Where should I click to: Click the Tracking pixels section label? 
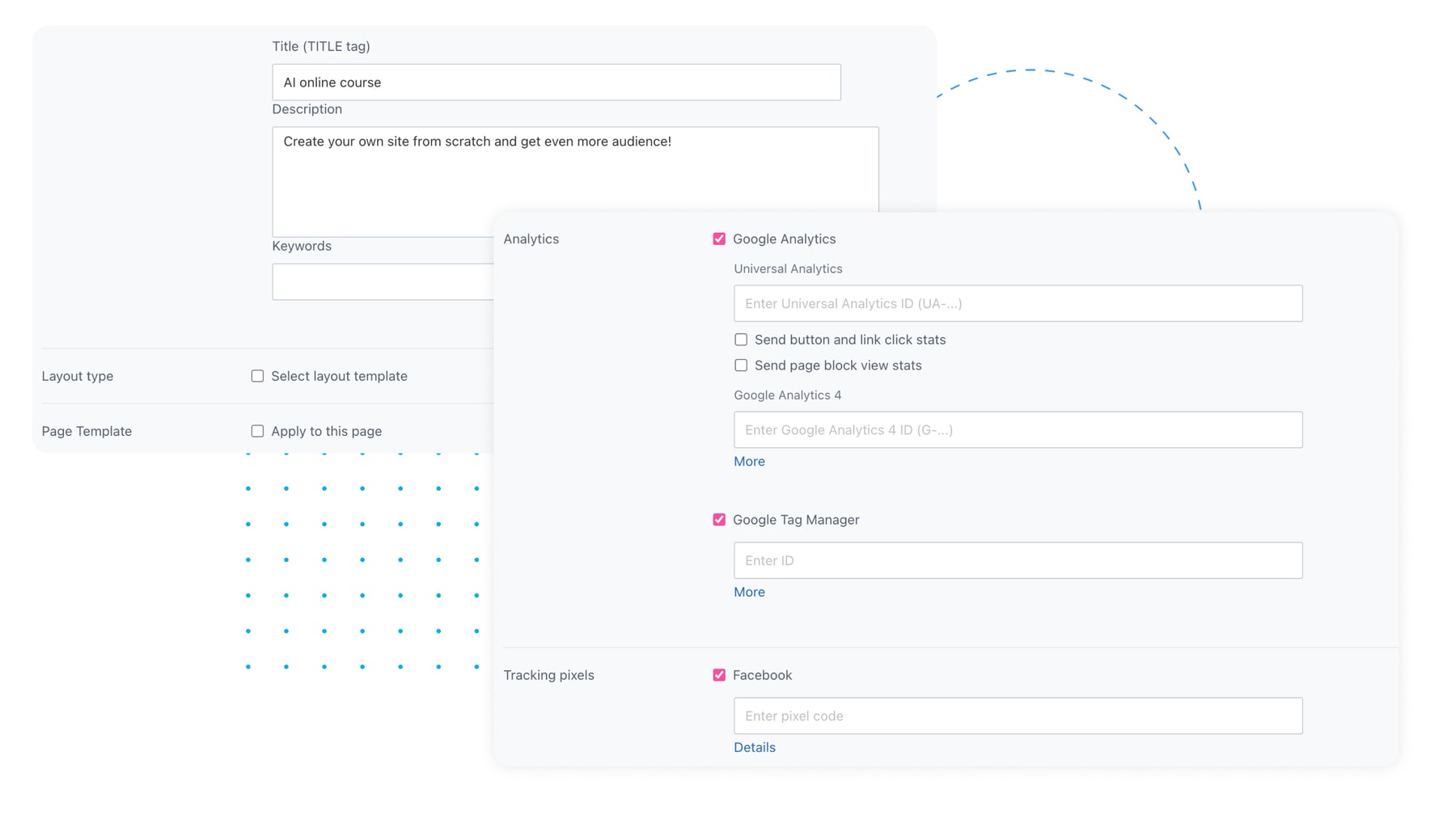pos(548,674)
